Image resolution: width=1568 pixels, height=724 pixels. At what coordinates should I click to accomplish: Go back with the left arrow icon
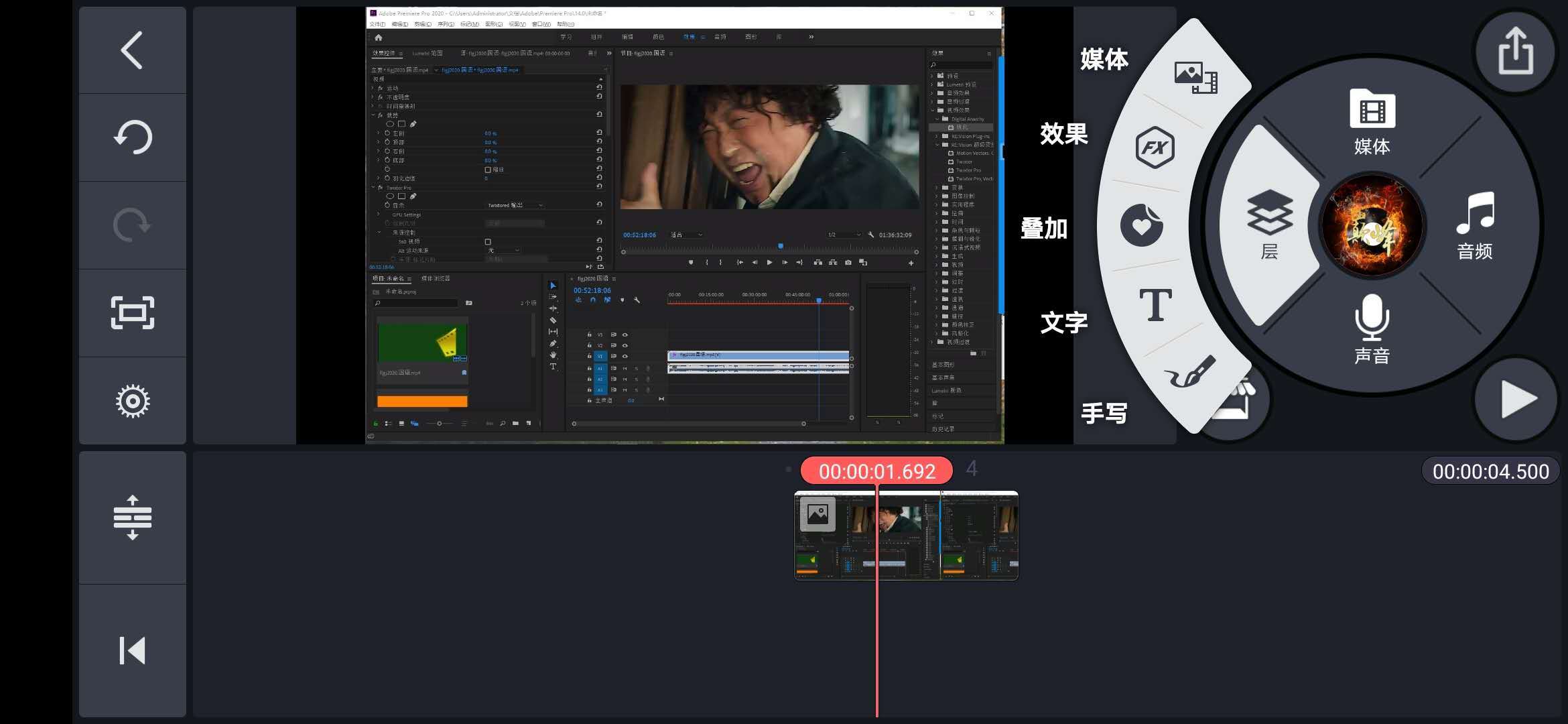132,50
